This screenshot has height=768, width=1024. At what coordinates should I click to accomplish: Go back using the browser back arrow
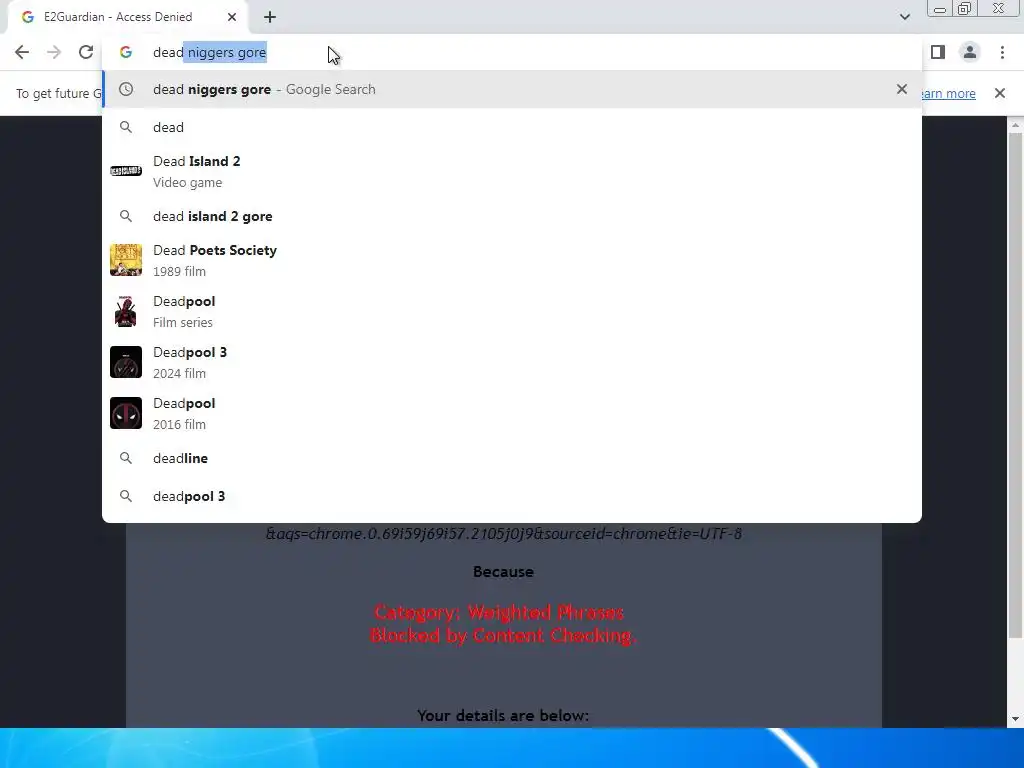click(x=22, y=52)
